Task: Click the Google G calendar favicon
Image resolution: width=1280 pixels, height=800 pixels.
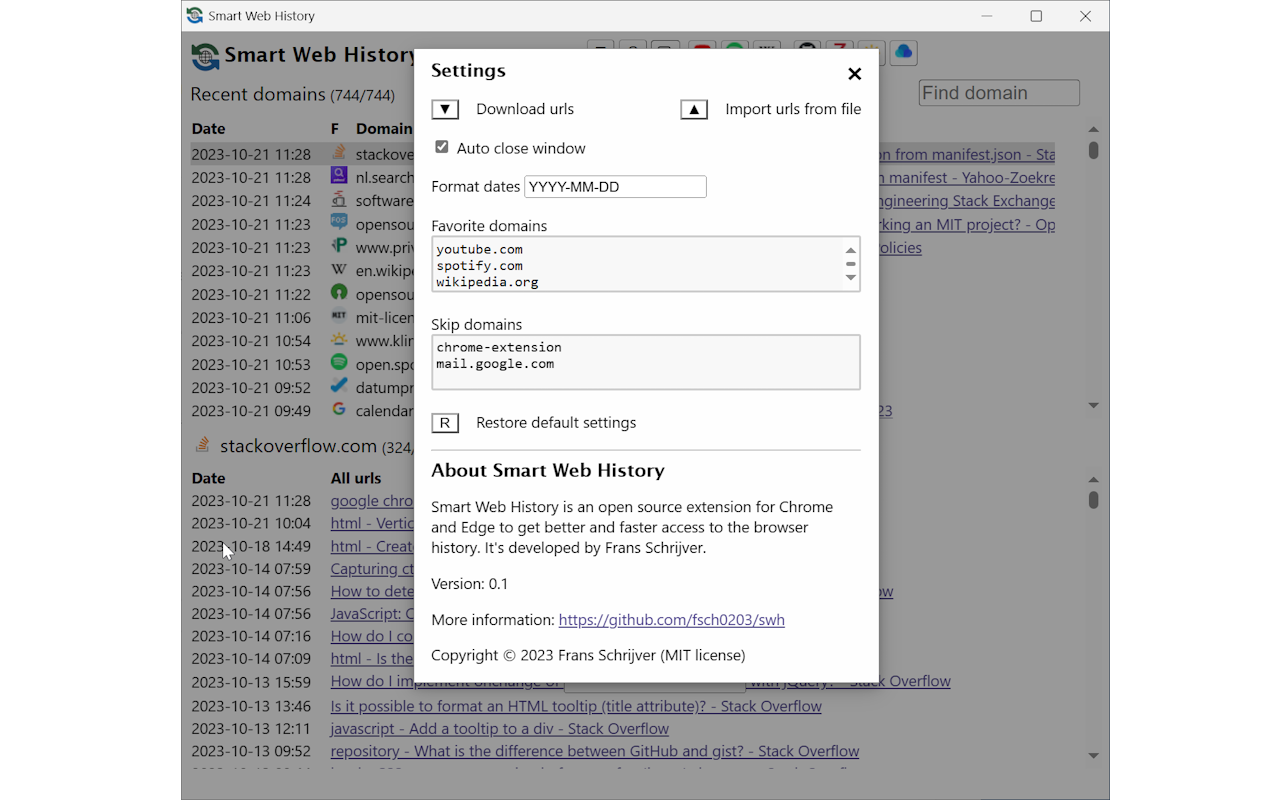Action: (x=339, y=409)
